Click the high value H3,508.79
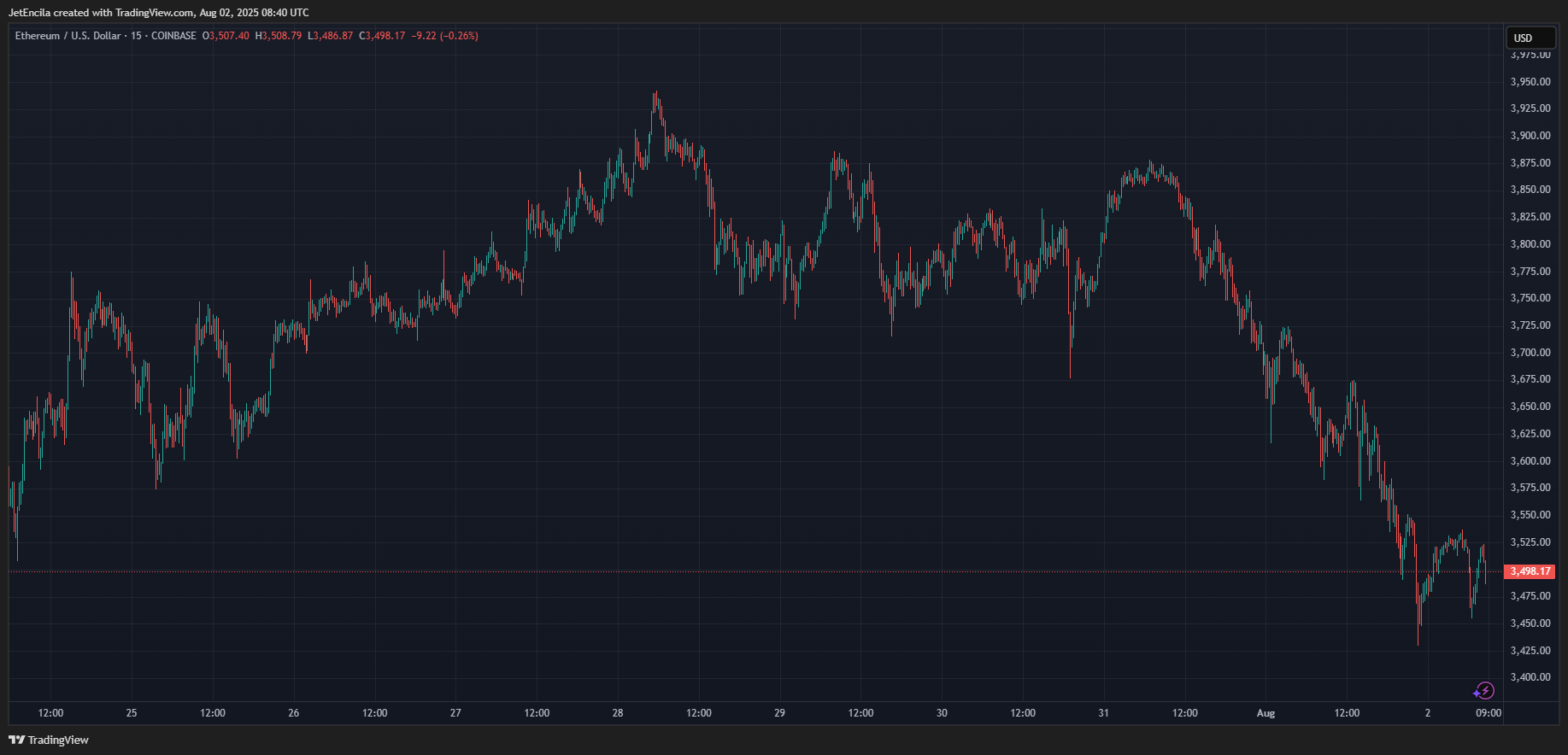This screenshot has width=1568, height=755. point(279,36)
